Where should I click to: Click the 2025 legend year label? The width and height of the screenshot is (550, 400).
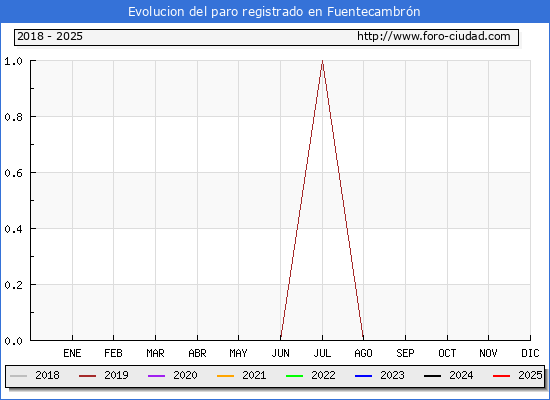point(530,375)
